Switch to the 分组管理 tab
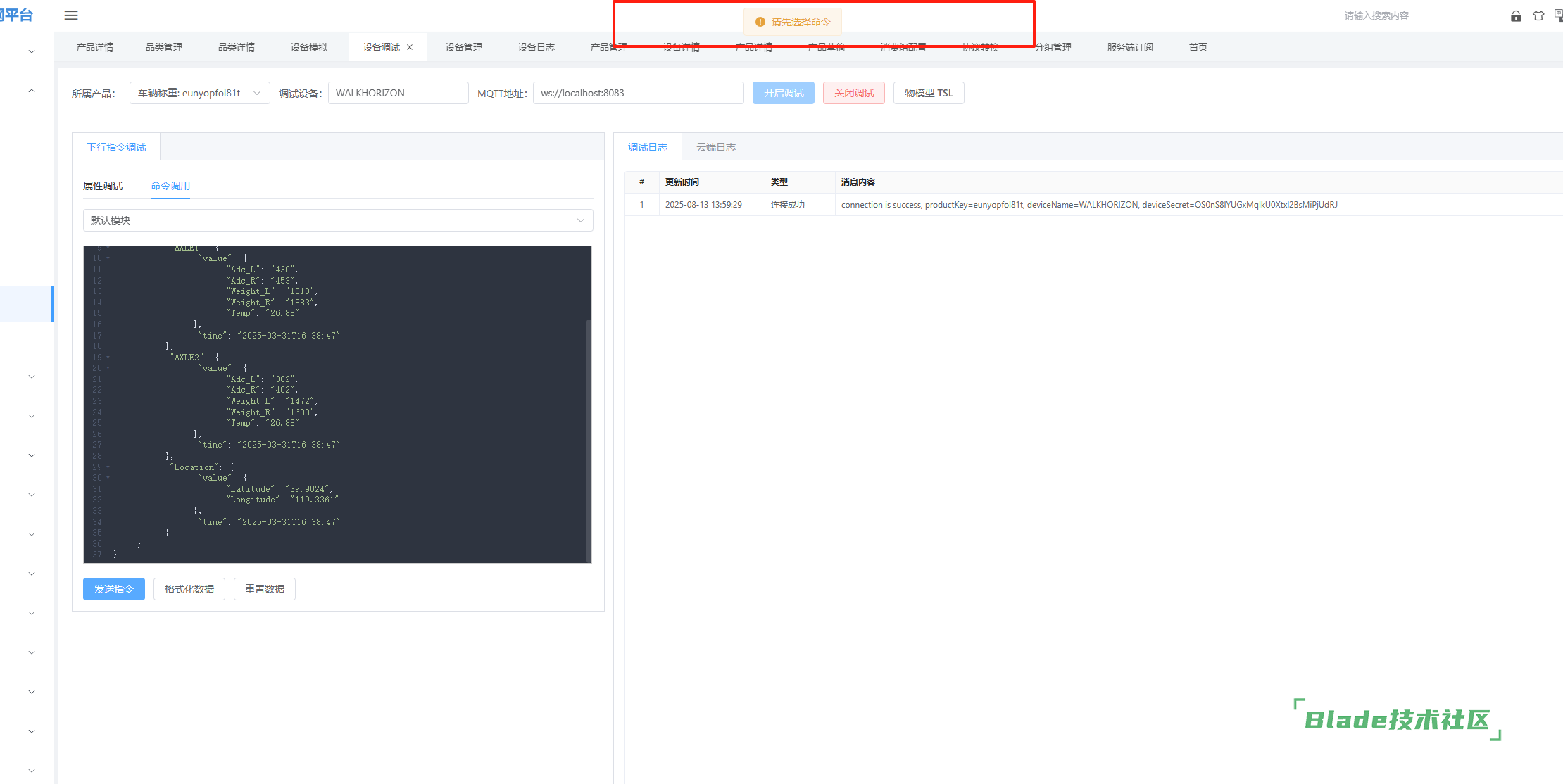 click(1053, 47)
